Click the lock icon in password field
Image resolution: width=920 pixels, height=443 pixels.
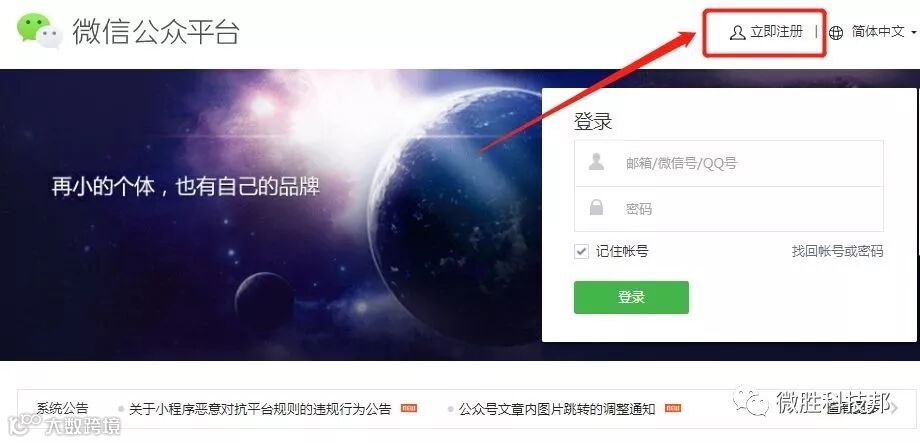pyautogui.click(x=596, y=208)
